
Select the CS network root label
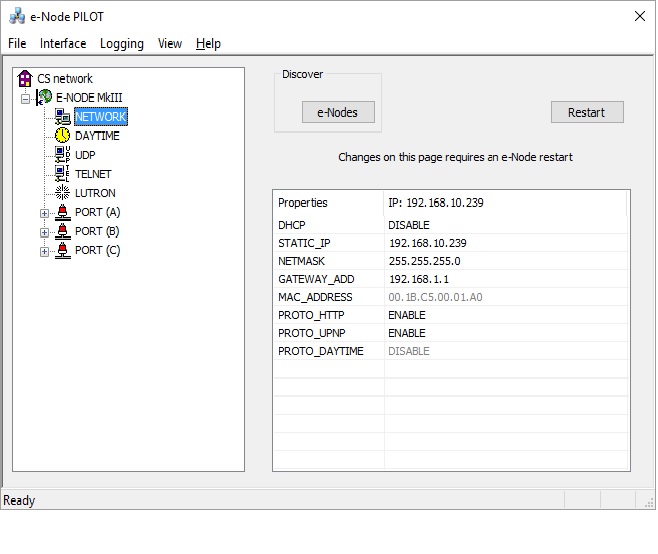point(65,78)
